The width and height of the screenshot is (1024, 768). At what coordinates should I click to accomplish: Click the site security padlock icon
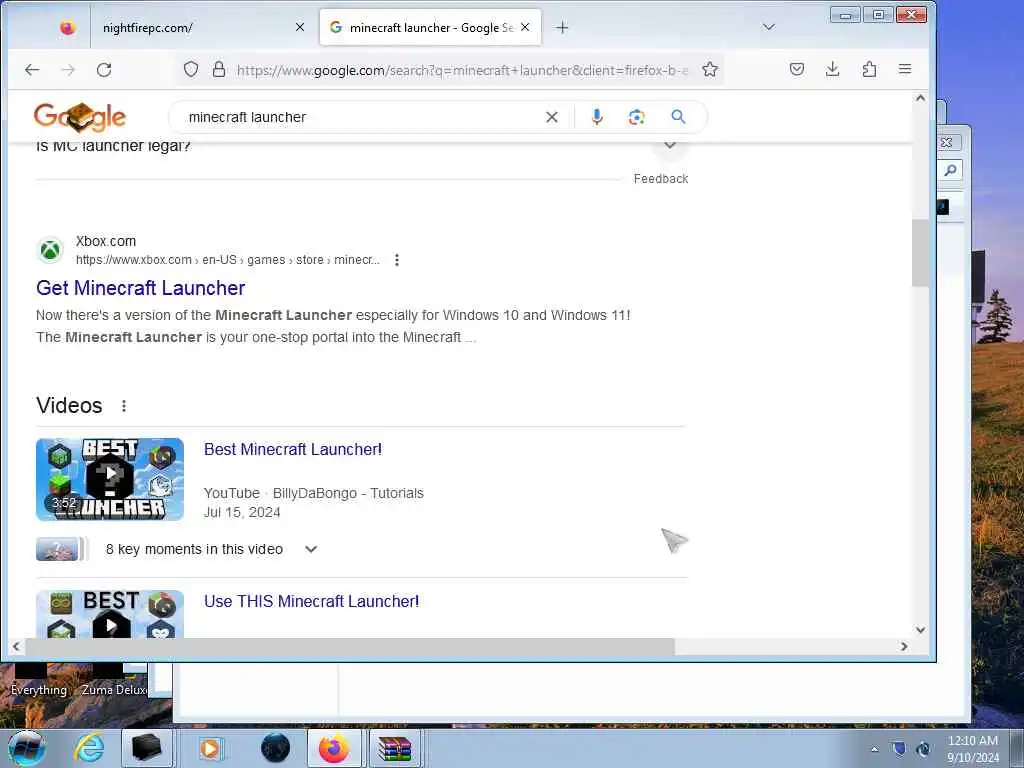[x=219, y=69]
